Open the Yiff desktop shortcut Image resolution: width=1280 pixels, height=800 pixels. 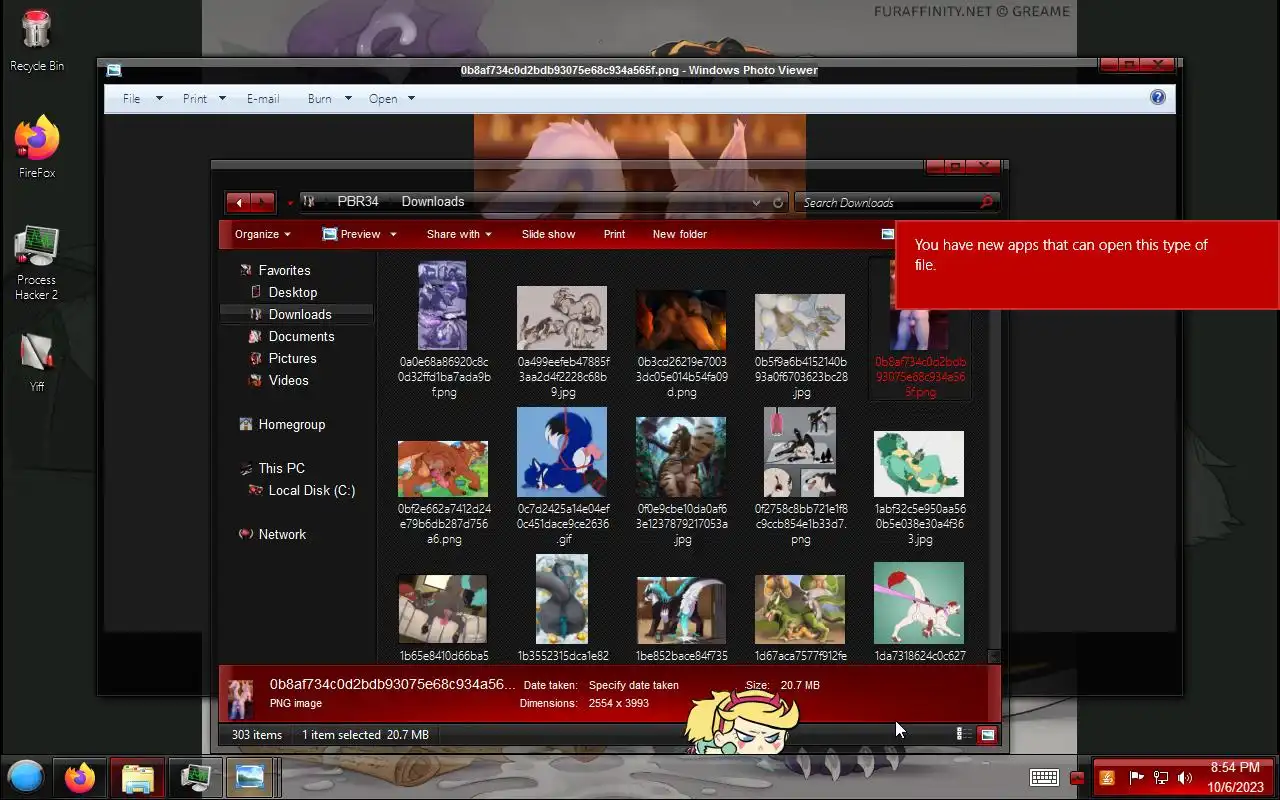coord(36,360)
